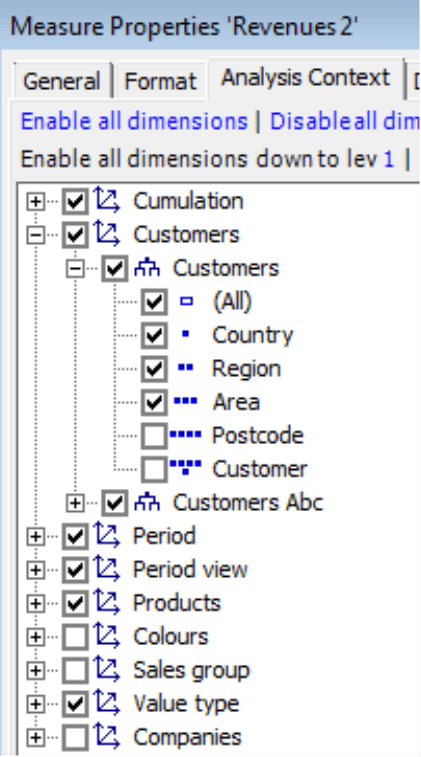
Task: Enable the Postcode level checkbox
Action: tap(154, 436)
